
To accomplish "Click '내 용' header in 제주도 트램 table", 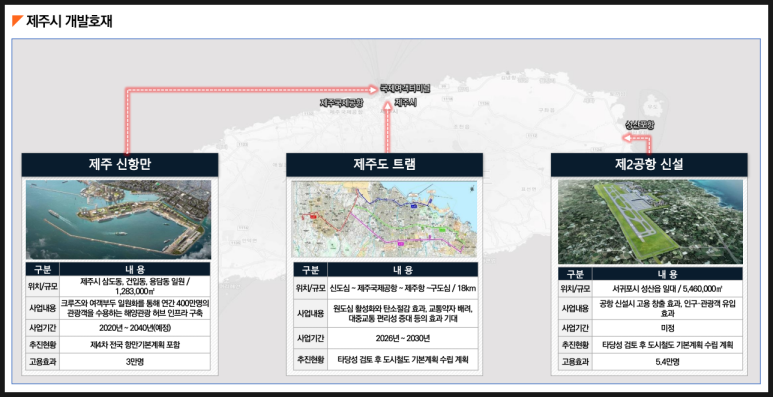I will point(402,270).
